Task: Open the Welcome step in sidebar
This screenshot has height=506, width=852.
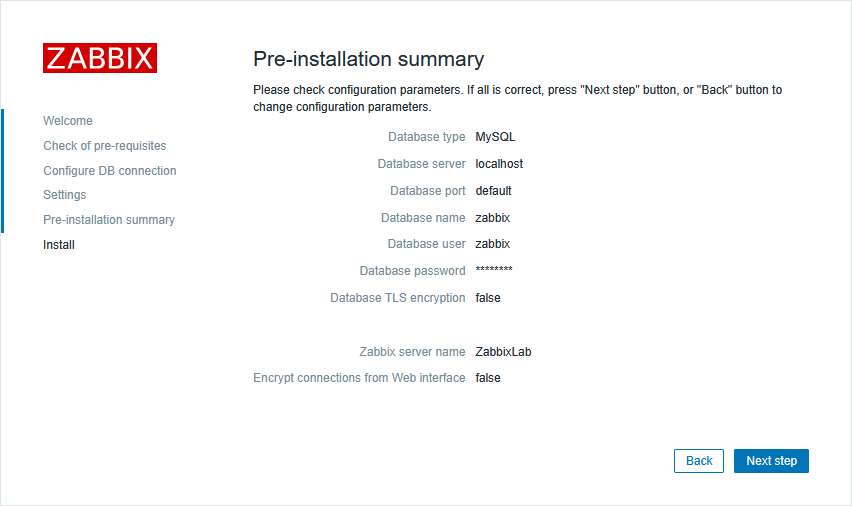Action: point(68,121)
